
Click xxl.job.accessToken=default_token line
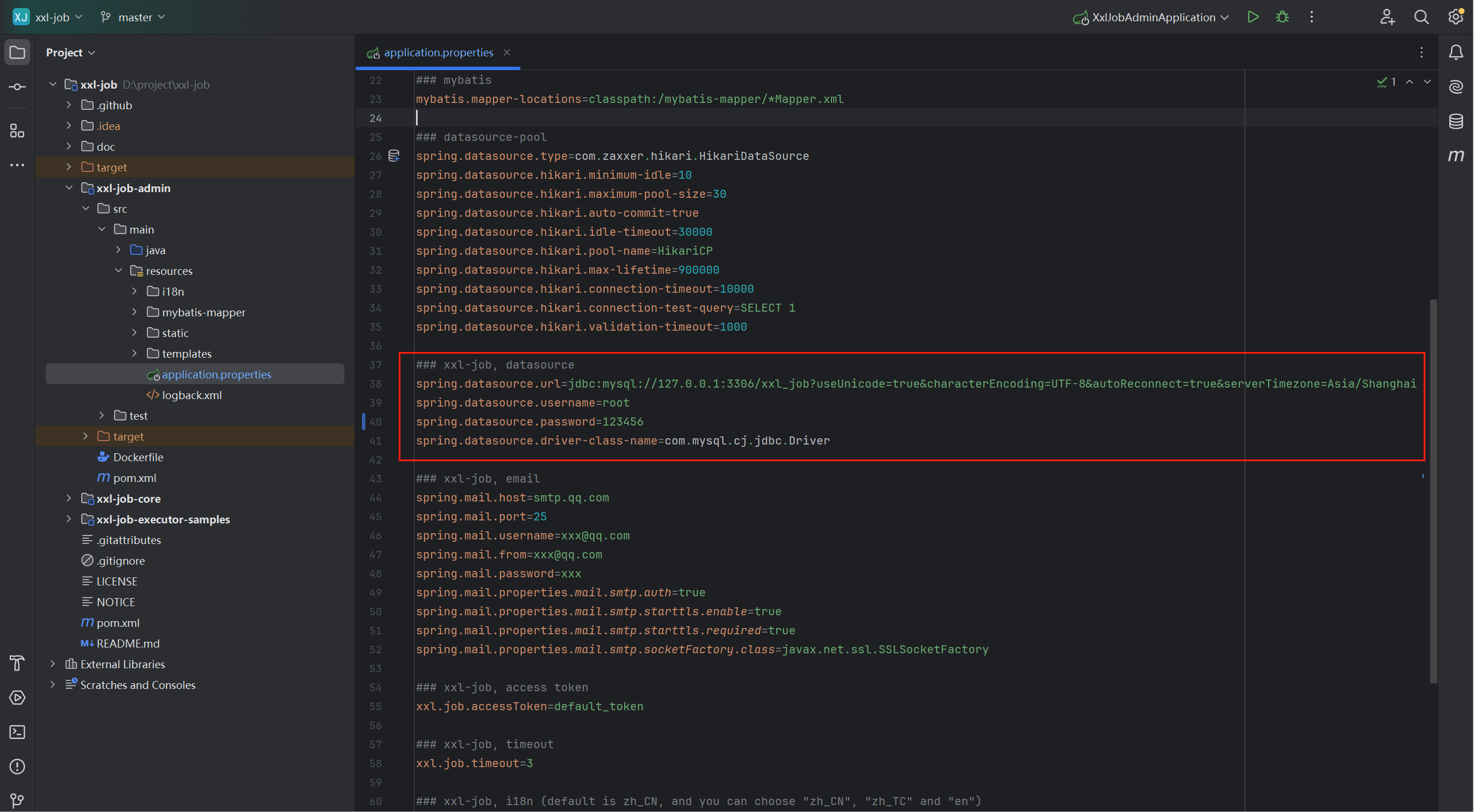point(529,706)
